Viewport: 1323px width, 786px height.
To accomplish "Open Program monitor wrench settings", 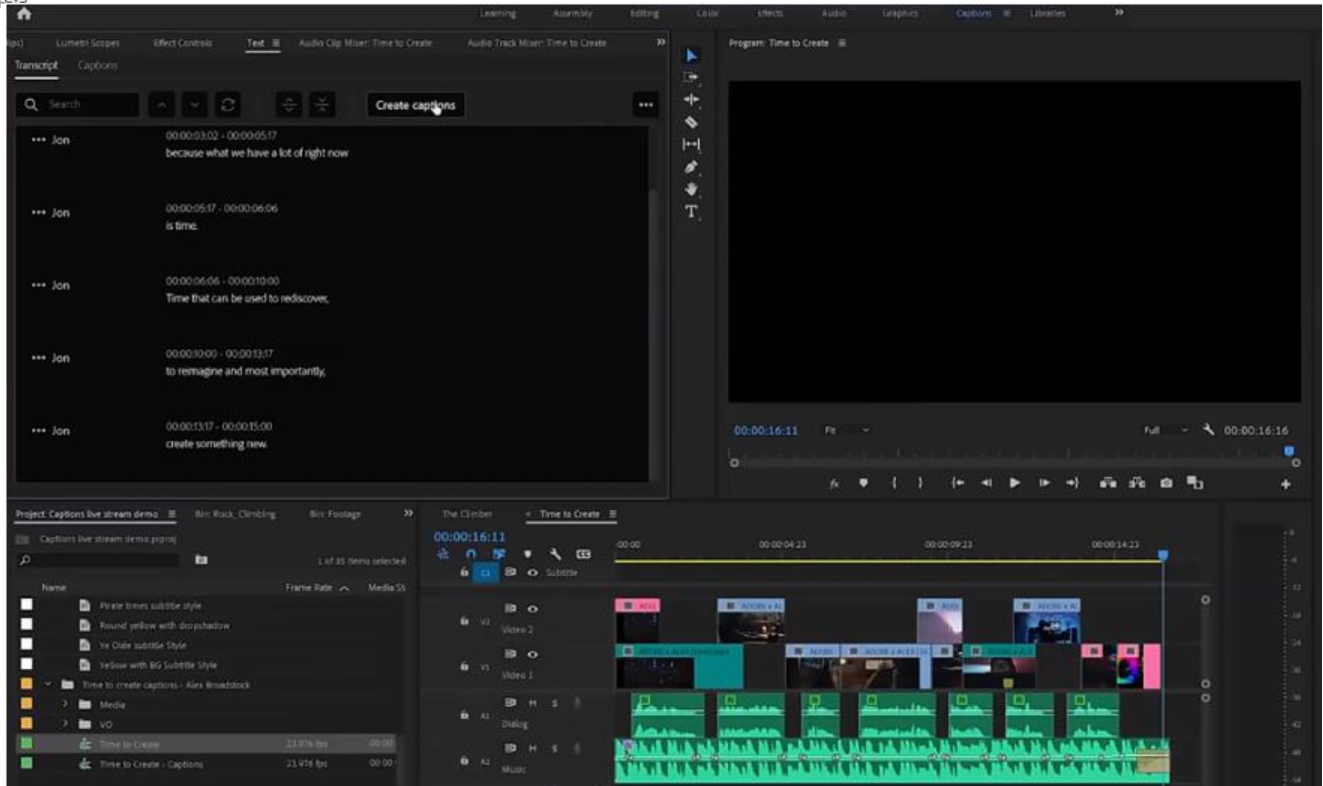I will pyautogui.click(x=1209, y=430).
